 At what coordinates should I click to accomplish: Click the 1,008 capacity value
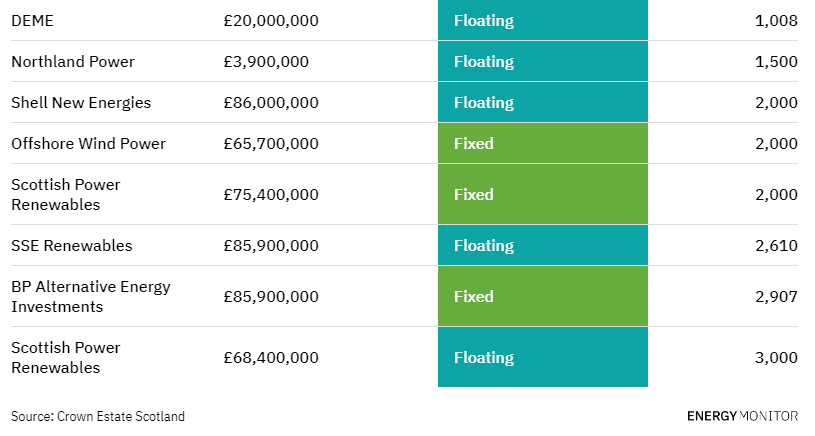point(776,21)
